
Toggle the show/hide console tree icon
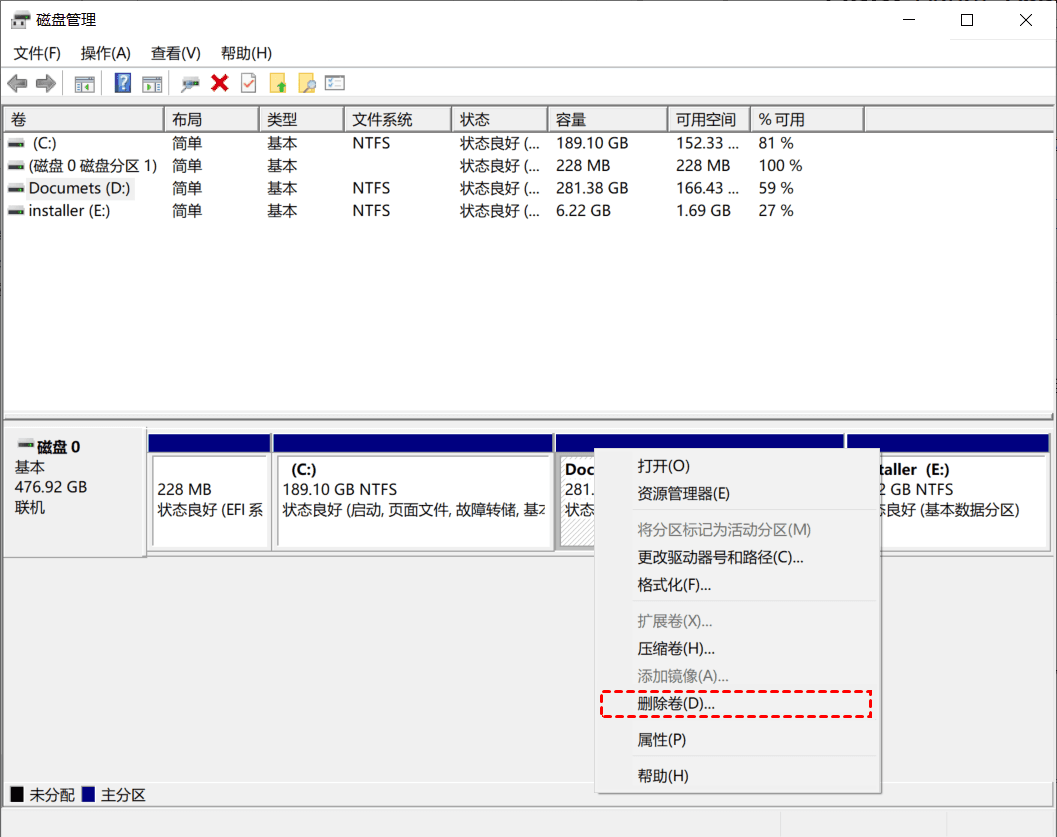coord(84,83)
